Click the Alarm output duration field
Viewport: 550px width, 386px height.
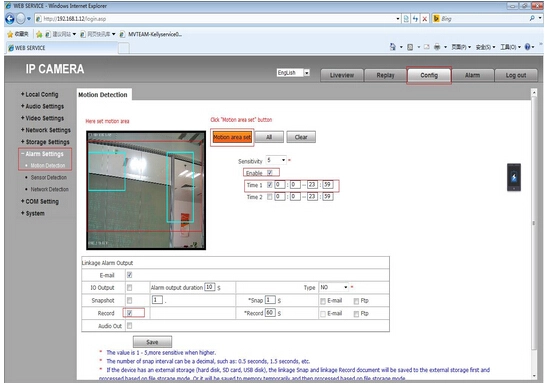point(209,287)
